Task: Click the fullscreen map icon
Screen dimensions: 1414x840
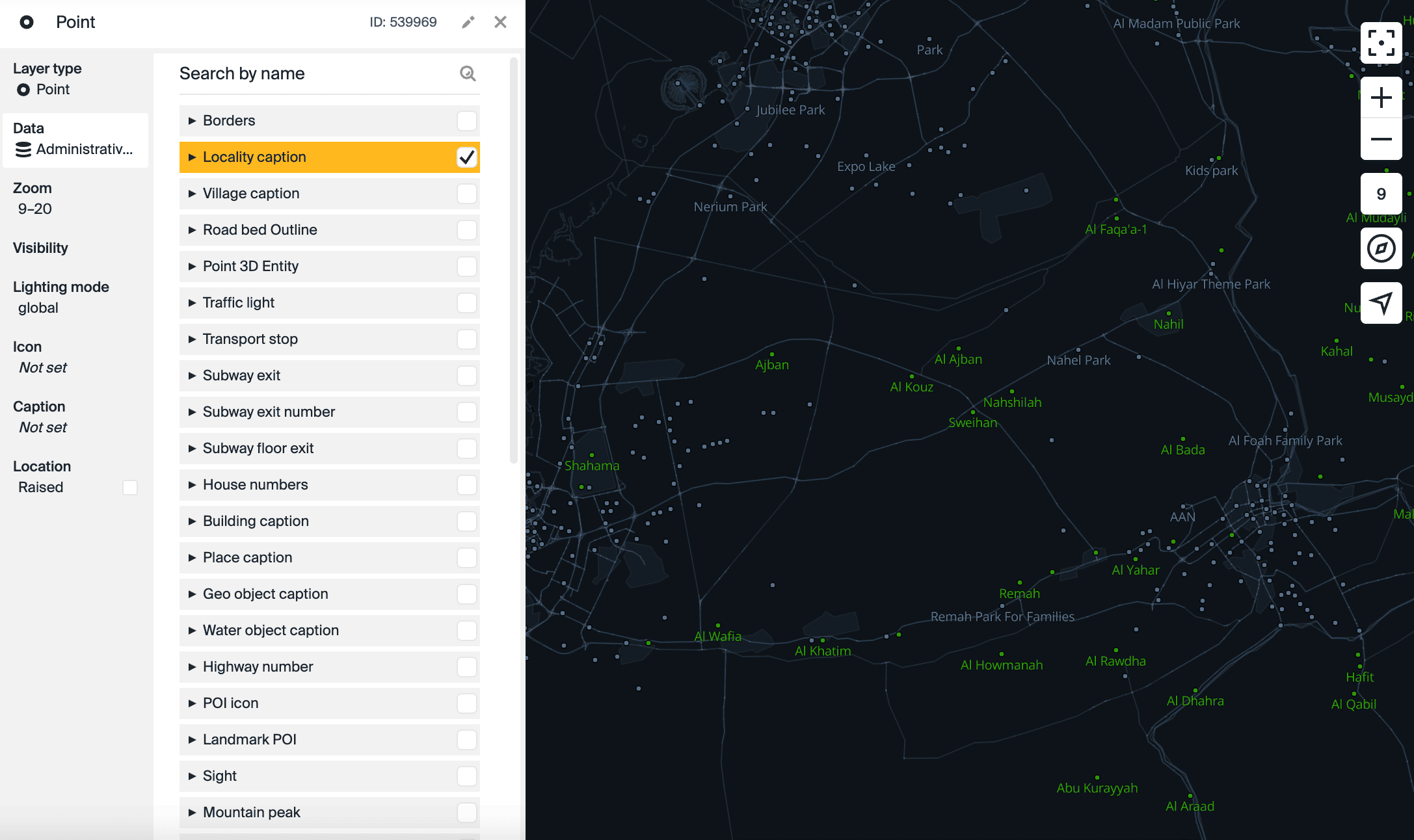Action: (1381, 43)
